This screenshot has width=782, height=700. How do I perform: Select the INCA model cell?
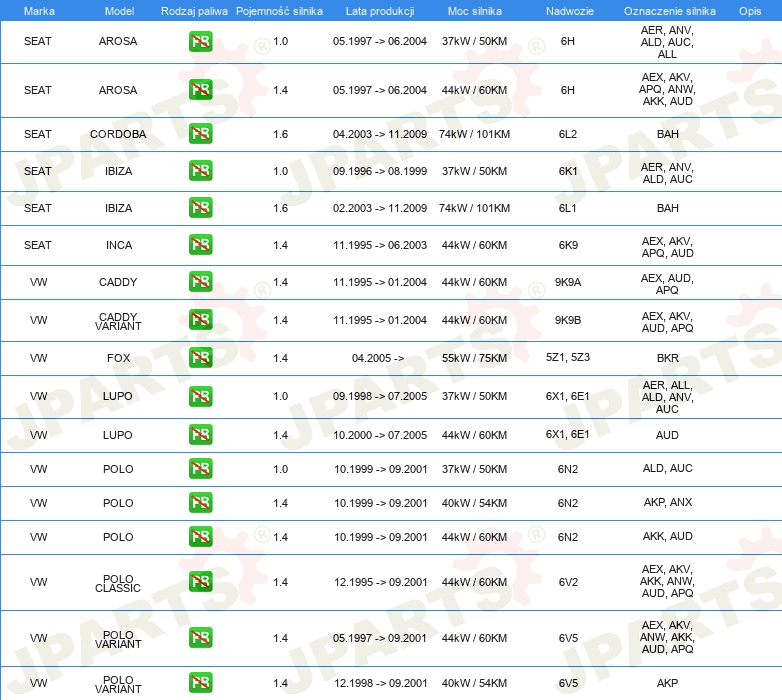pos(119,245)
